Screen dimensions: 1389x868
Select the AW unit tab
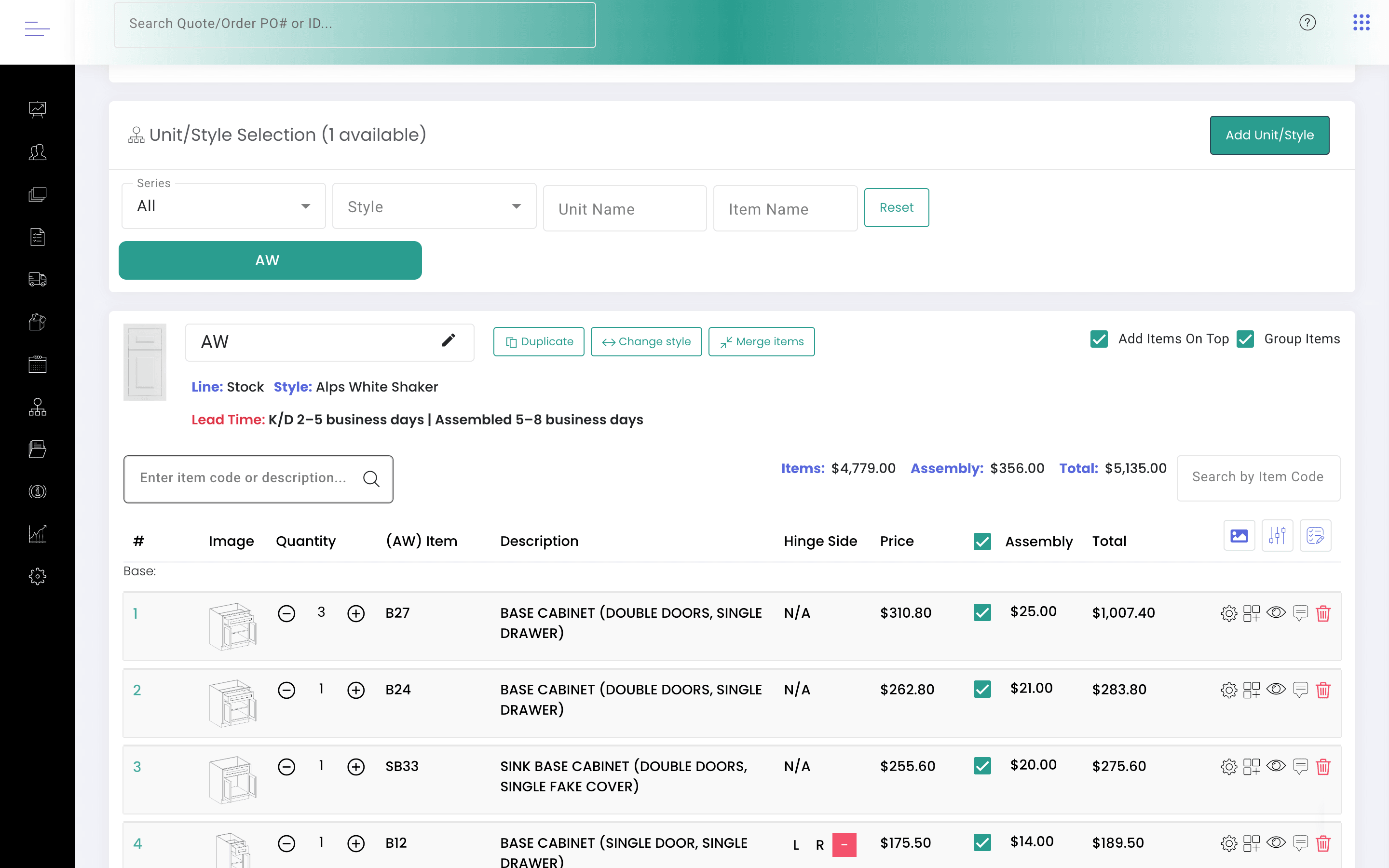coord(271,260)
